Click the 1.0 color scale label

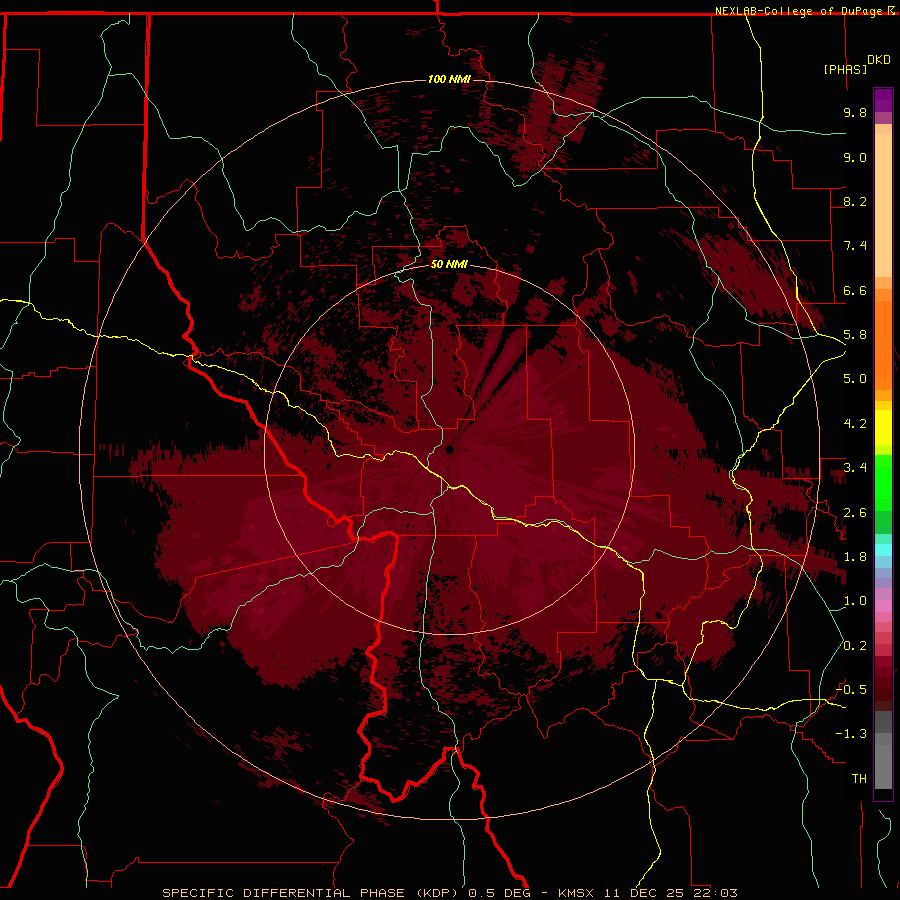click(x=855, y=601)
